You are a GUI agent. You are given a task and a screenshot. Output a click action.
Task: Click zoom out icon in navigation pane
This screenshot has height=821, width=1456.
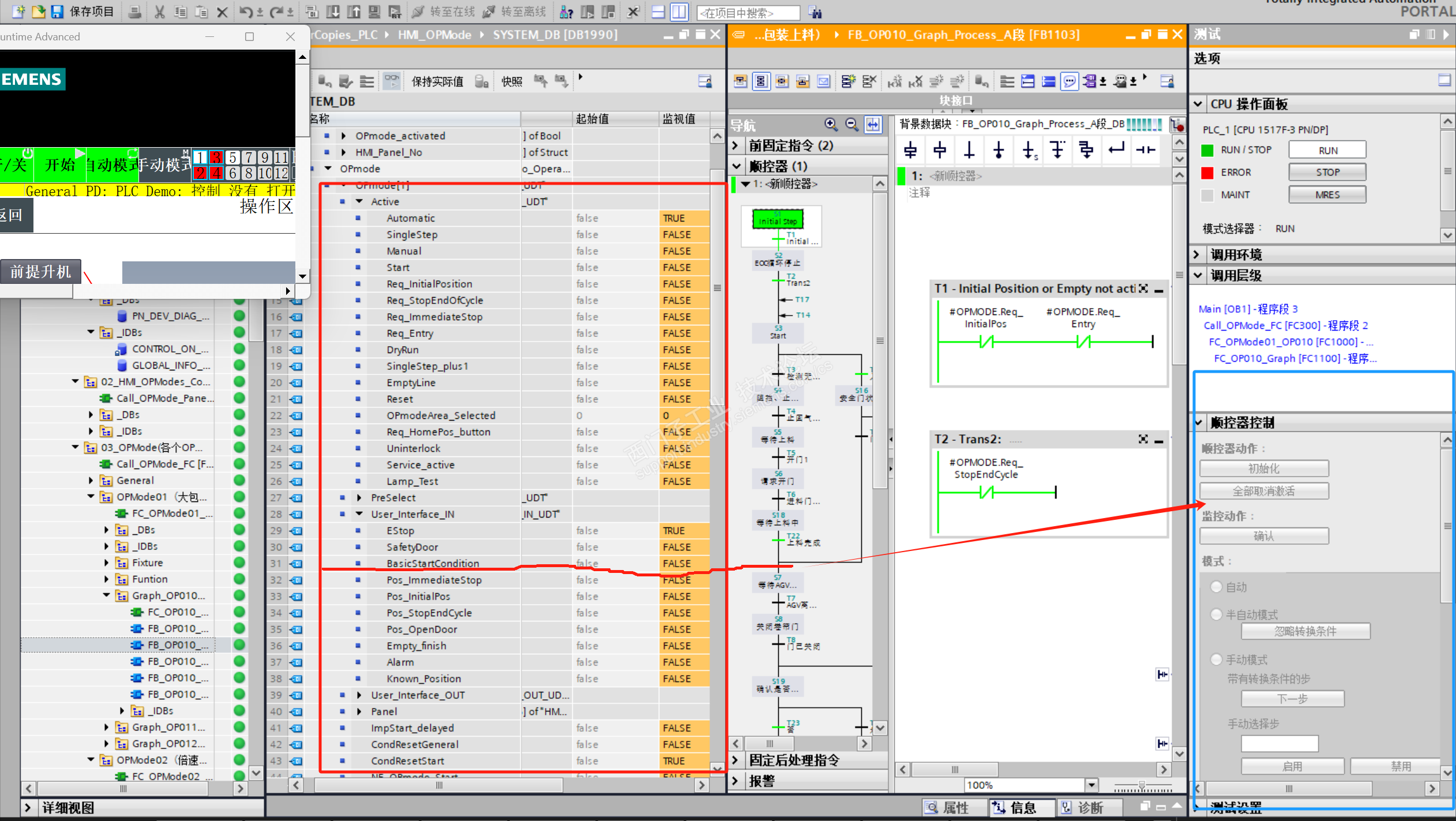[x=851, y=125]
